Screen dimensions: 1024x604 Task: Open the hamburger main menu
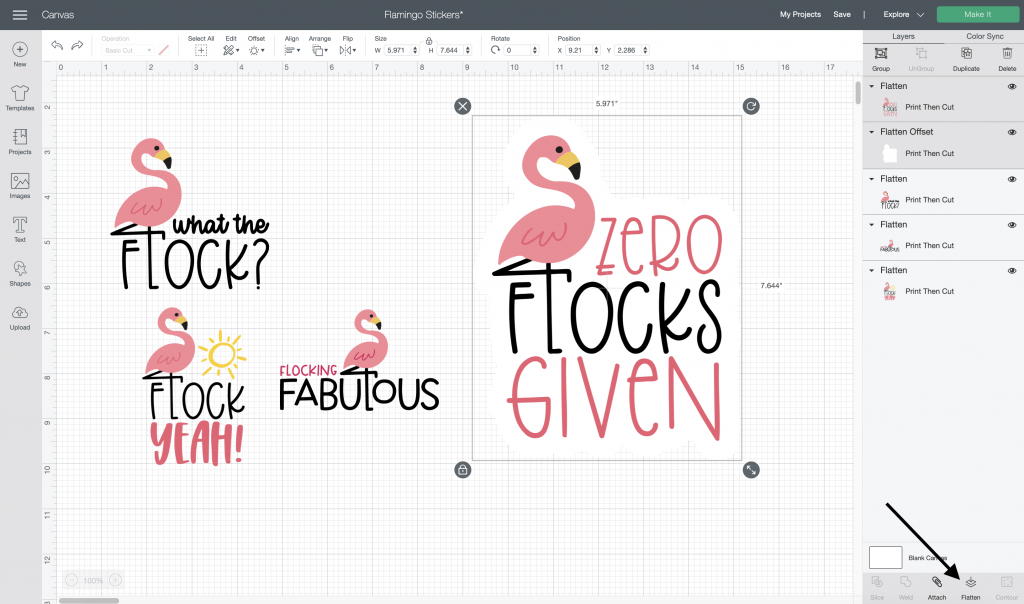tap(20, 14)
